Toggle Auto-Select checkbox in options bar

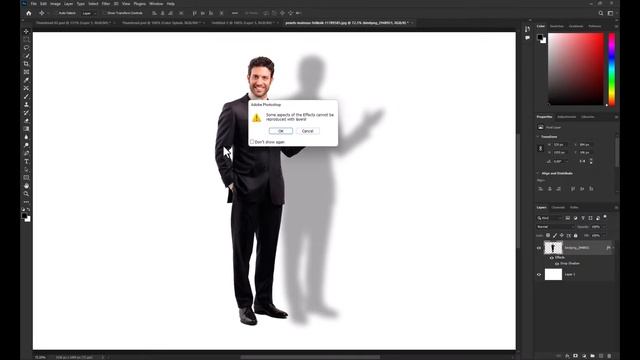56,13
